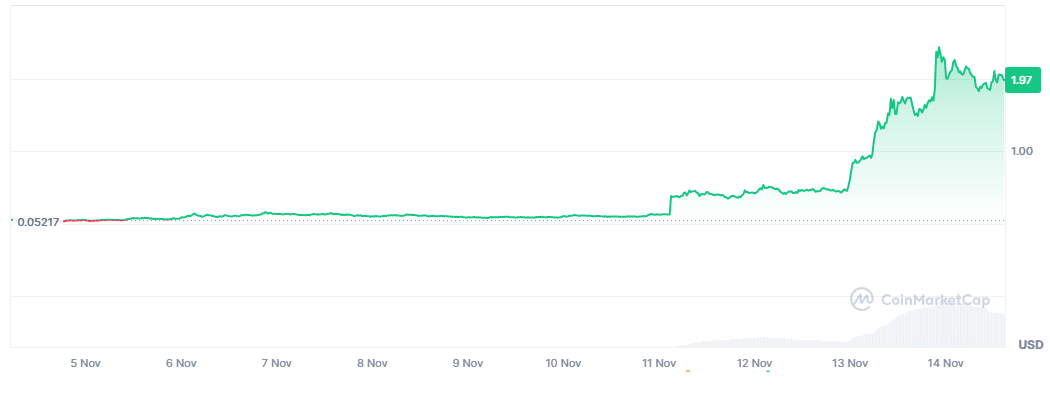This screenshot has height=395, width=1050.
Task: Click the 13 Nov date label
Action: pos(850,364)
